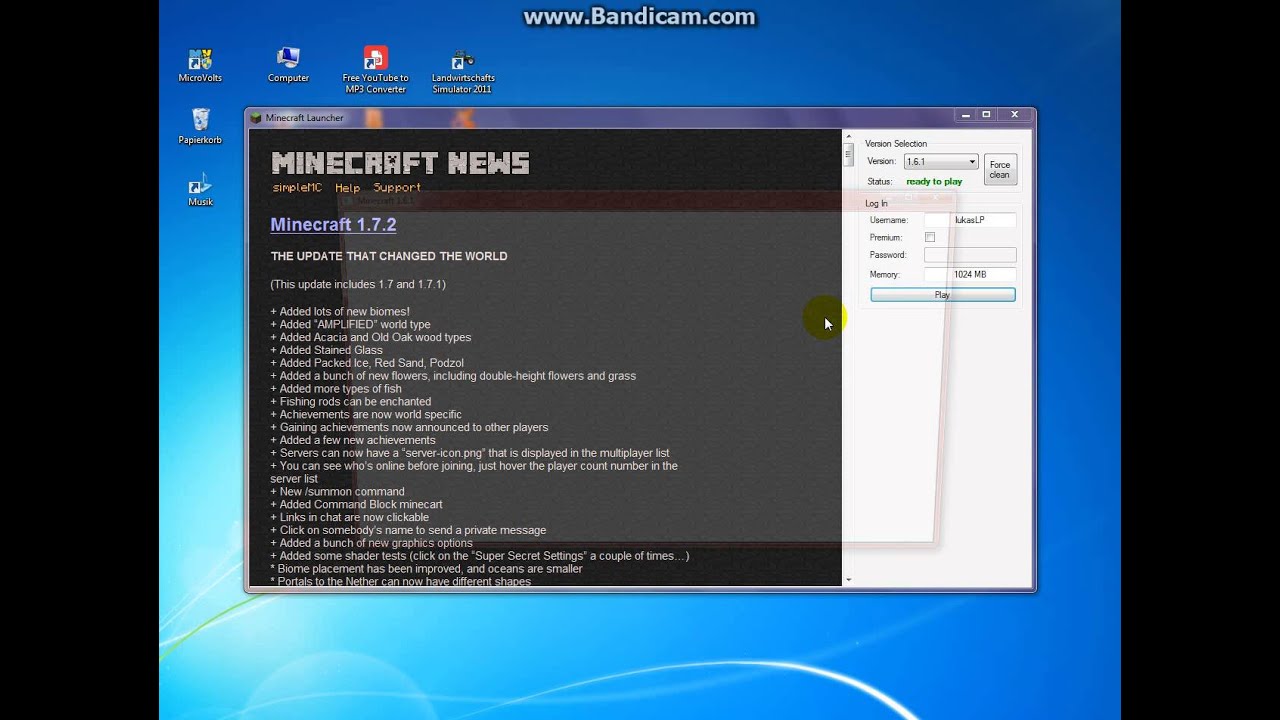Click the Password input field
This screenshot has width=1280, height=720.
970,255
